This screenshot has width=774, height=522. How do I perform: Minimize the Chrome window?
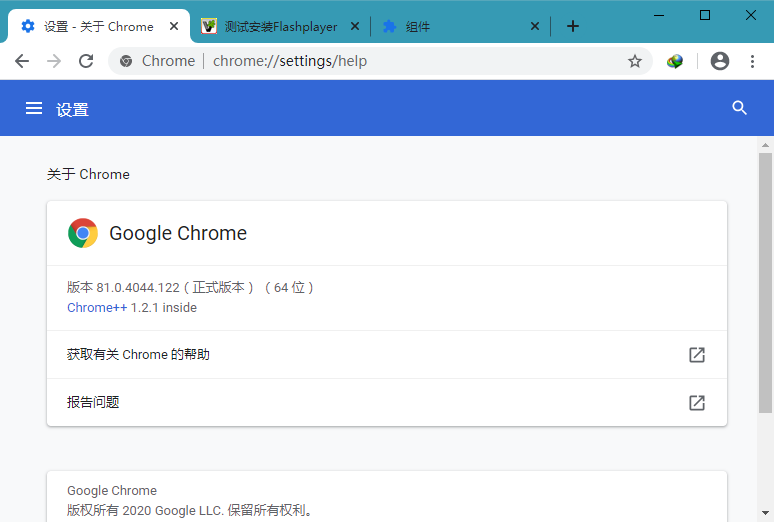(658, 15)
